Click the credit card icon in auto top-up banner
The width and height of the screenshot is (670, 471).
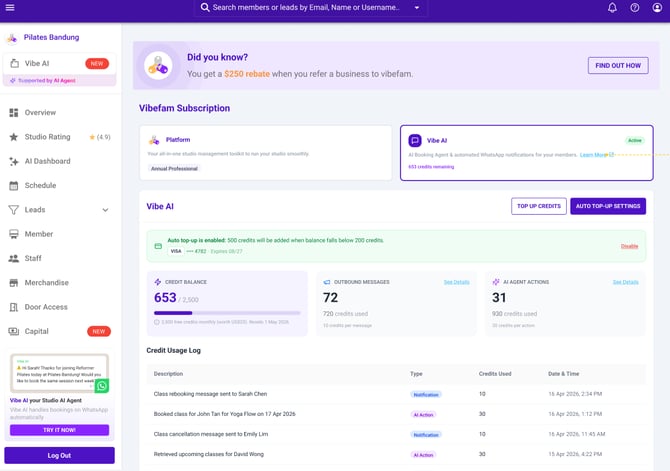158,246
